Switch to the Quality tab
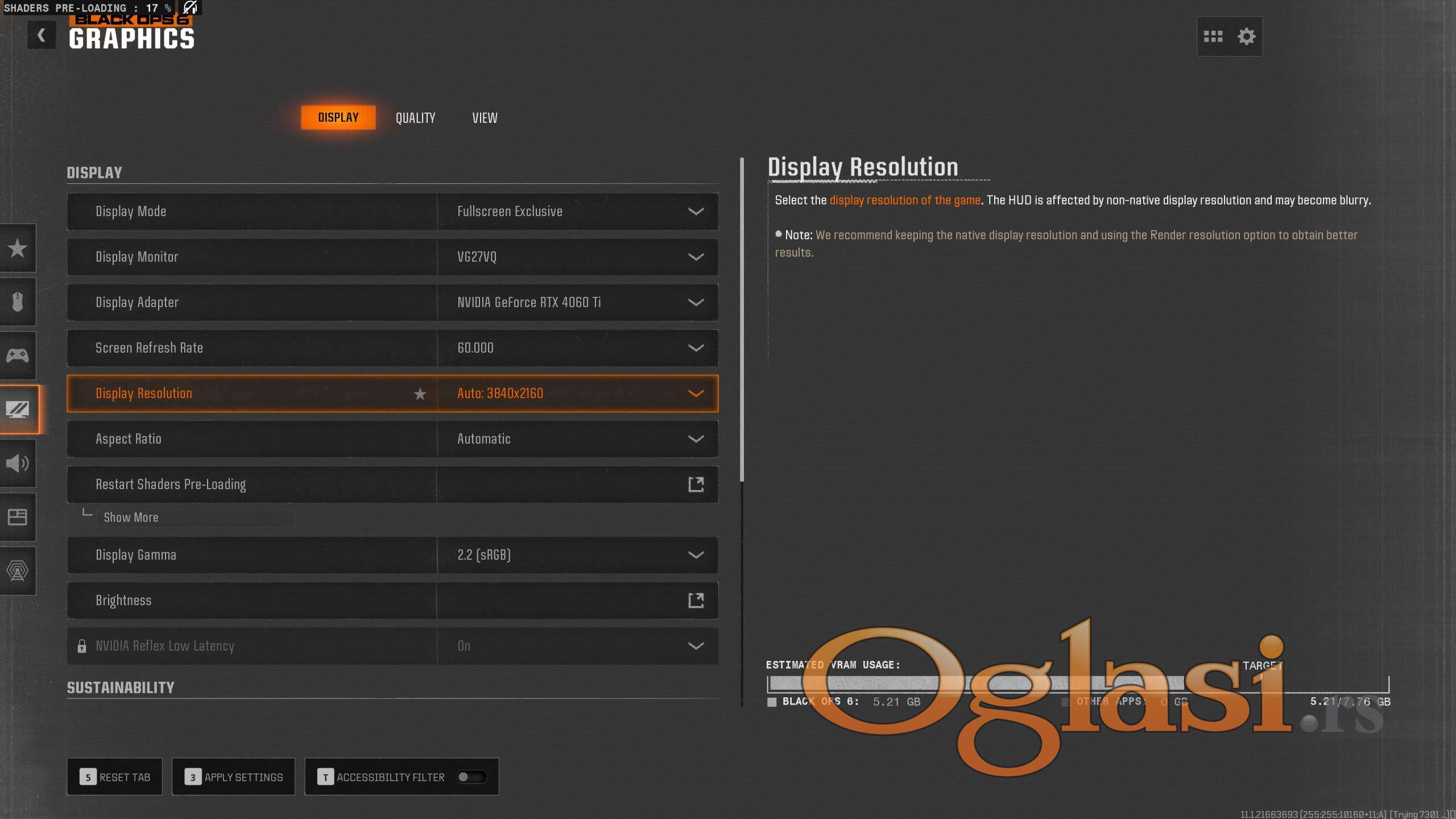Screen dimensions: 1456x819 tap(415, 118)
